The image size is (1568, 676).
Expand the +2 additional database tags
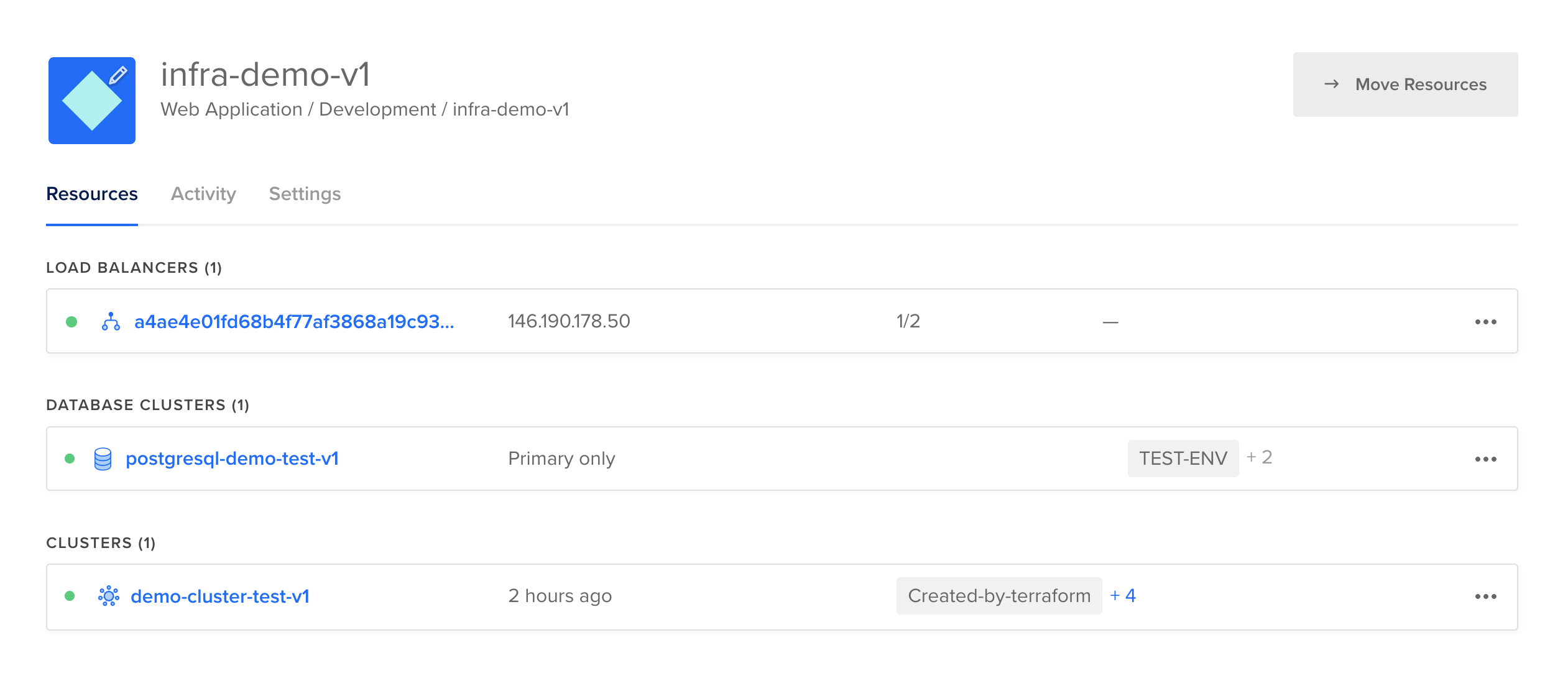tap(1259, 457)
